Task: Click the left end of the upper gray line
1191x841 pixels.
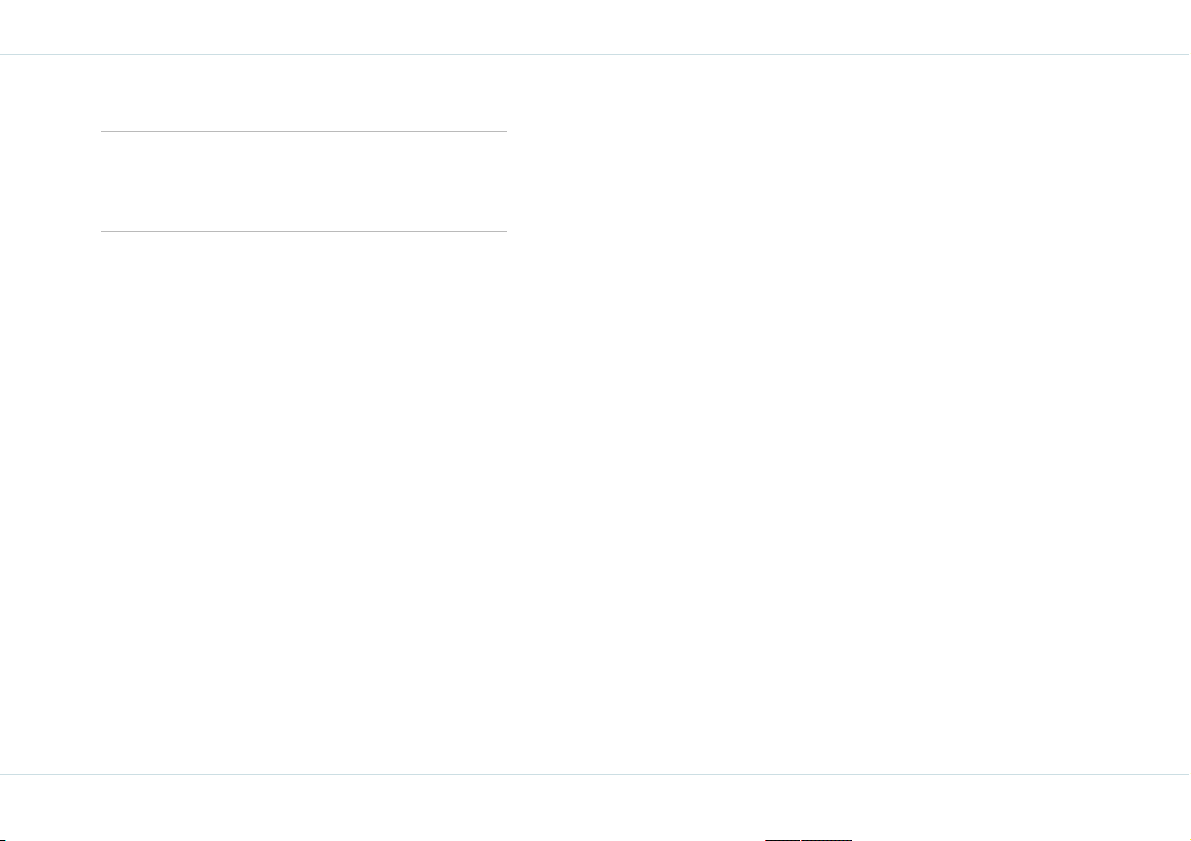Action: (x=103, y=131)
